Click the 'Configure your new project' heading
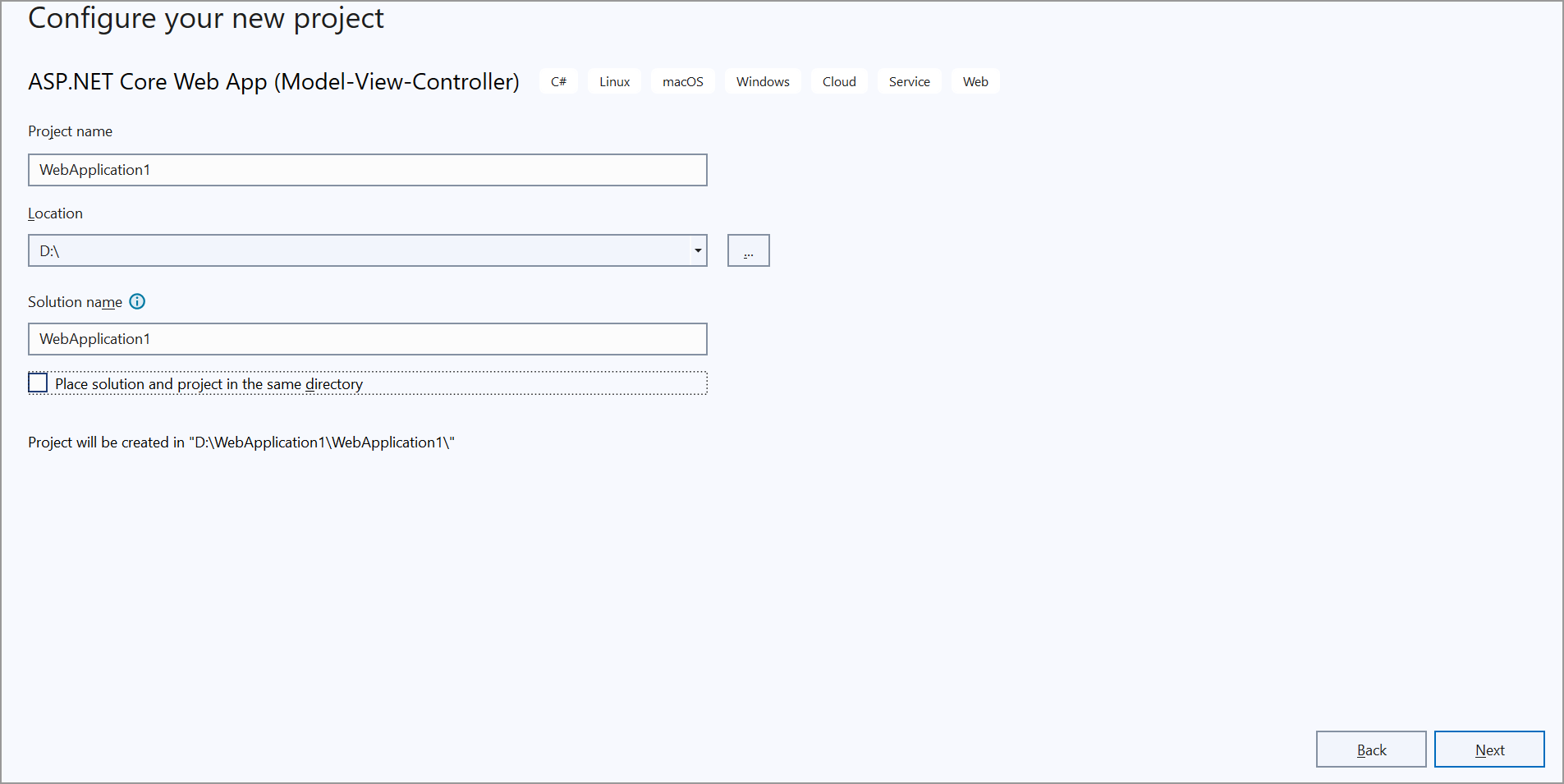This screenshot has width=1564, height=784. point(206,18)
